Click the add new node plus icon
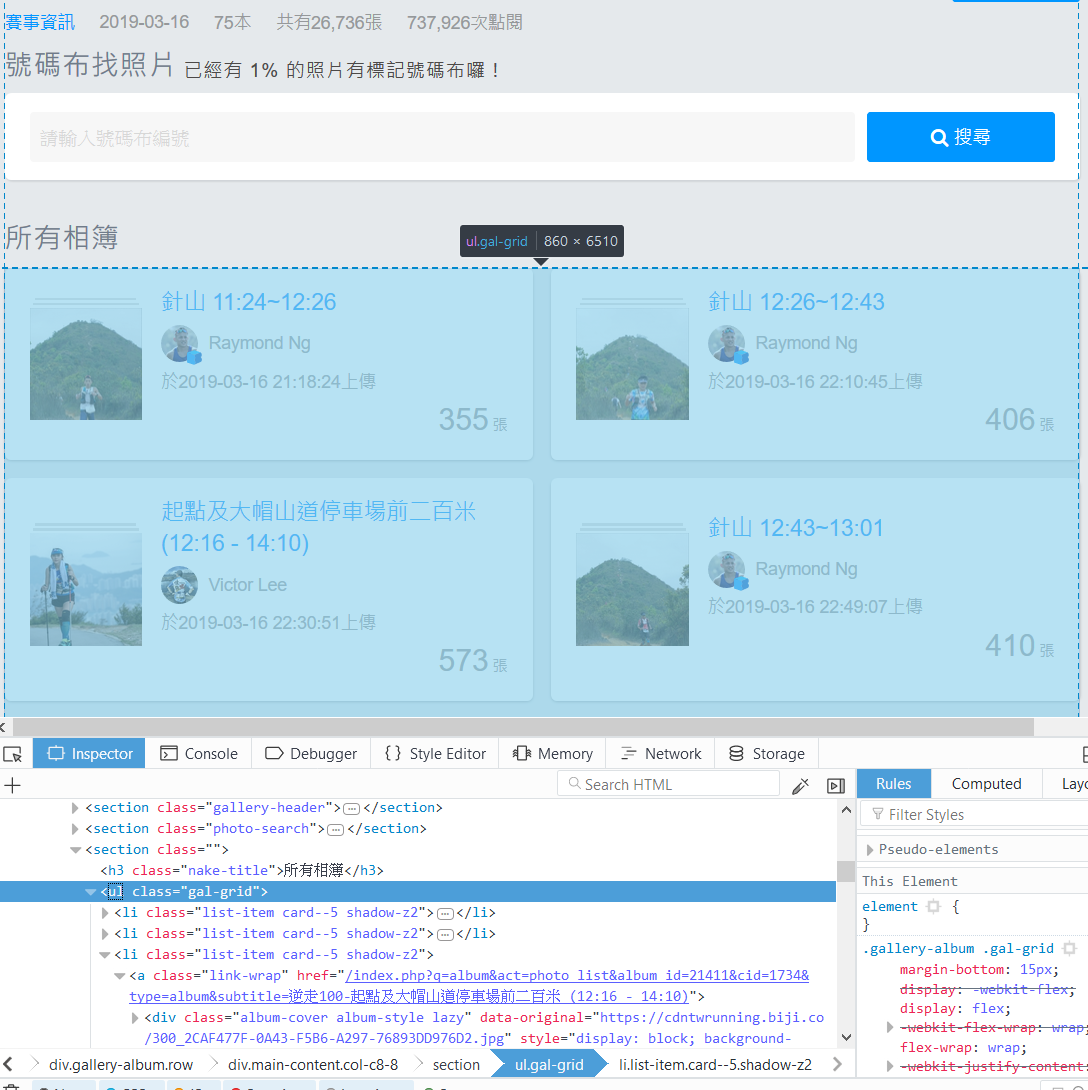This screenshot has width=1088, height=1090. 13,786
